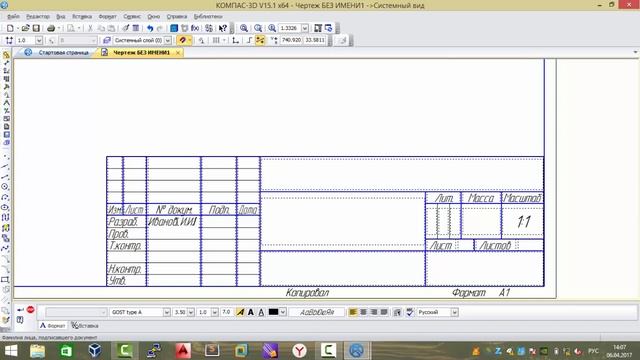Align text to the left
This screenshot has width=640, height=360.
pyautogui.click(x=353, y=312)
